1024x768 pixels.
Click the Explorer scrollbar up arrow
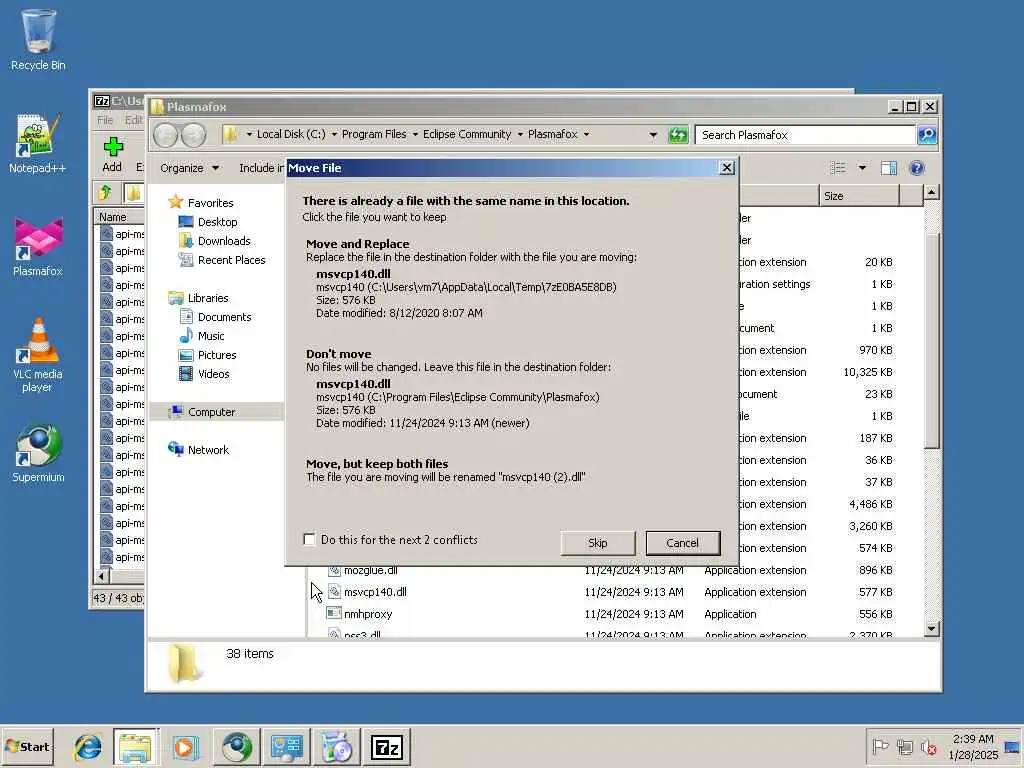pyautogui.click(x=932, y=192)
